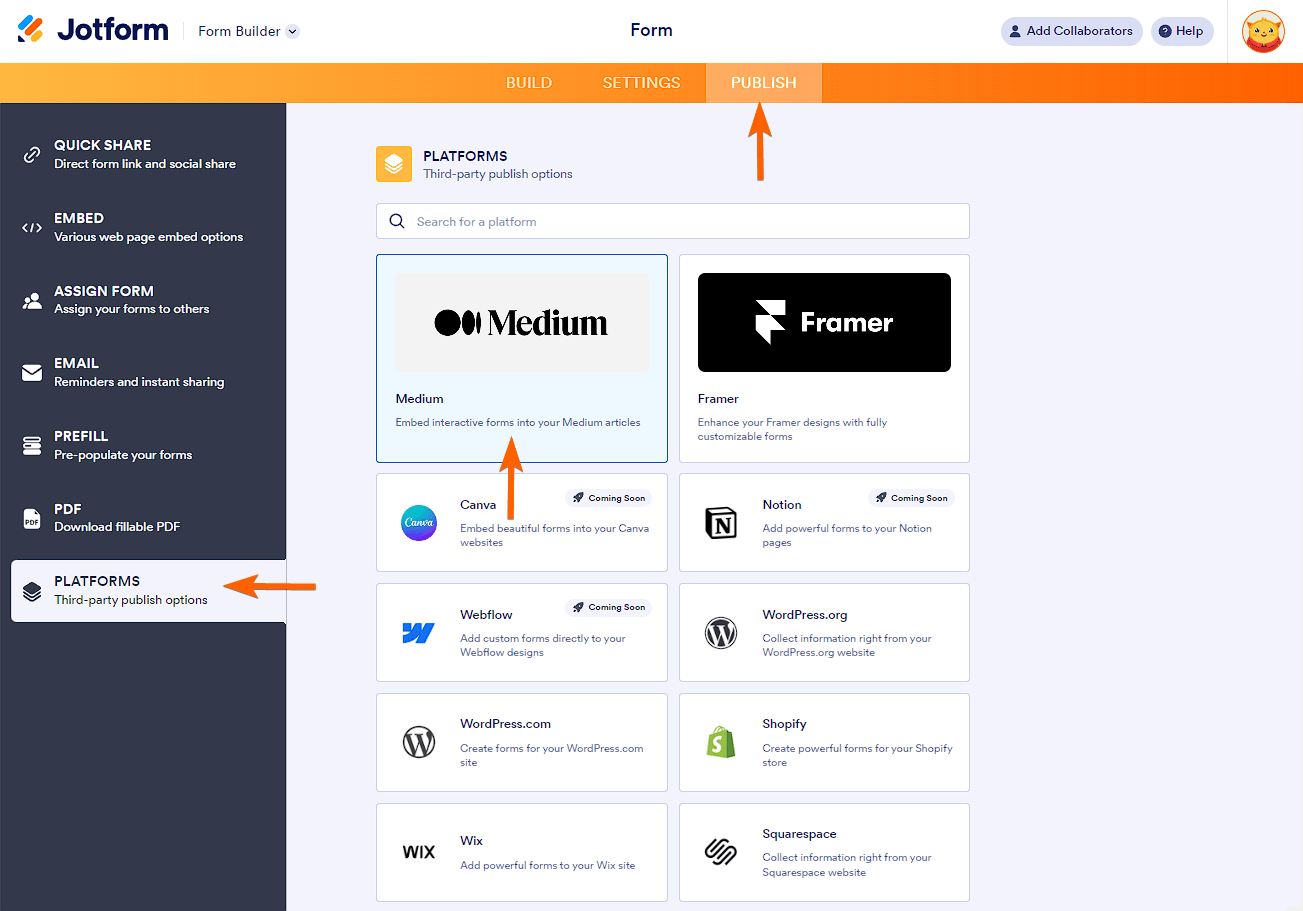The height and width of the screenshot is (911, 1303).
Task: Open the Canva platform title
Action: [478, 505]
